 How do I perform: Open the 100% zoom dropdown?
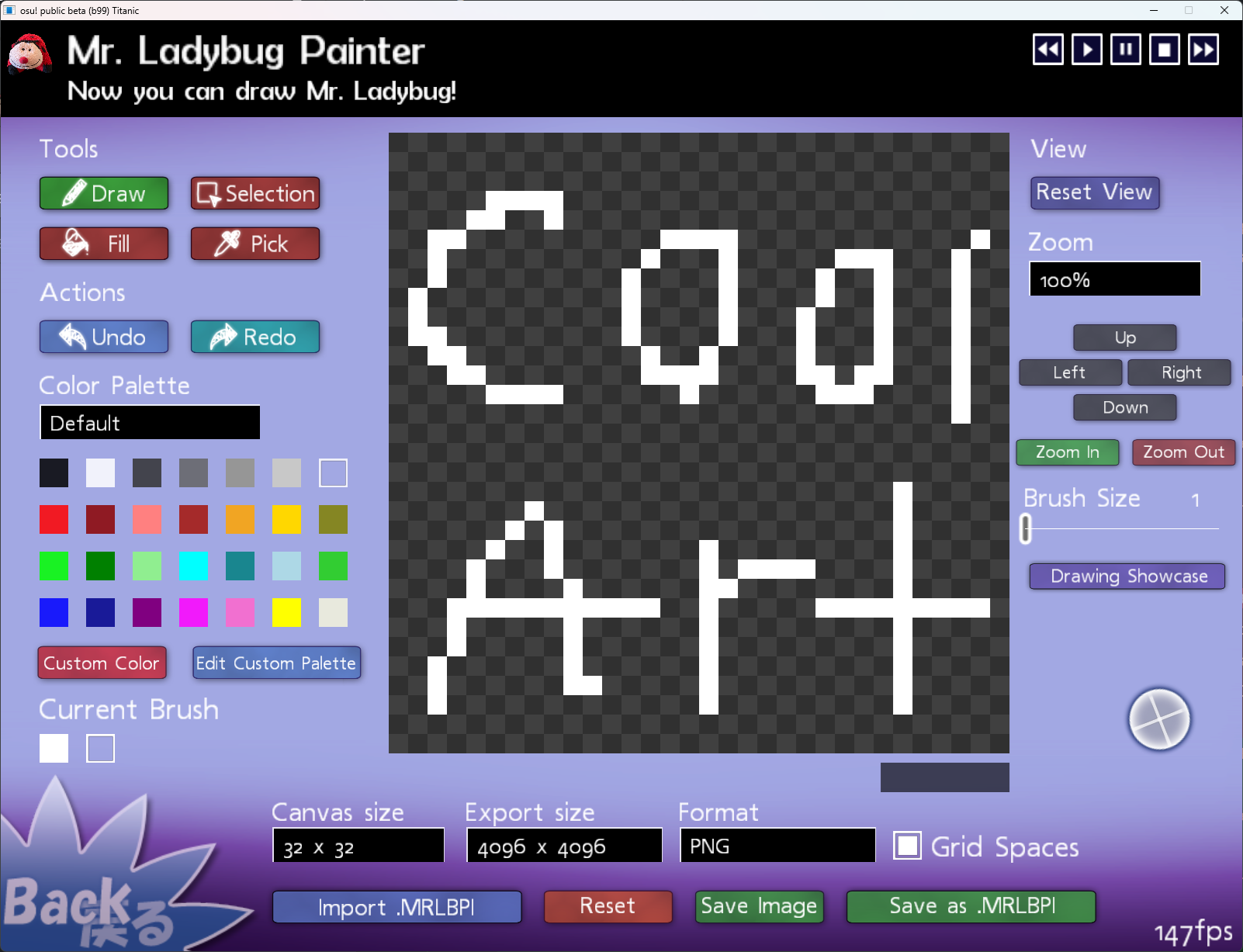tap(1114, 279)
